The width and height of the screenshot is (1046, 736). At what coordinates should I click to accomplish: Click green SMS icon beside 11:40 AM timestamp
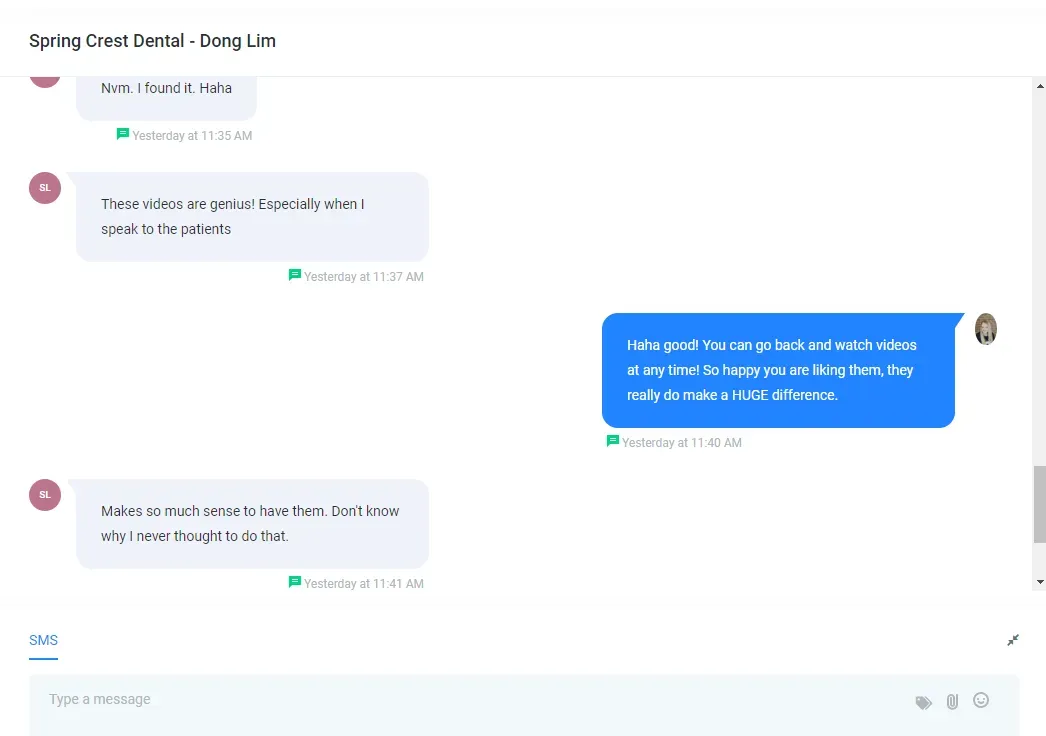612,441
